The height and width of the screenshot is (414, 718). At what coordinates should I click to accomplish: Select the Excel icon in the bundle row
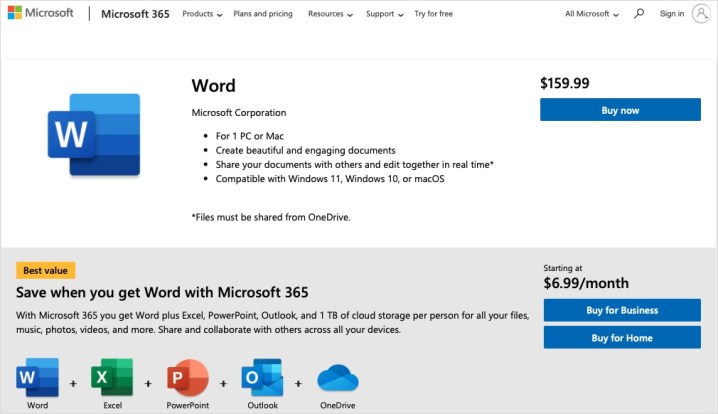(x=111, y=378)
